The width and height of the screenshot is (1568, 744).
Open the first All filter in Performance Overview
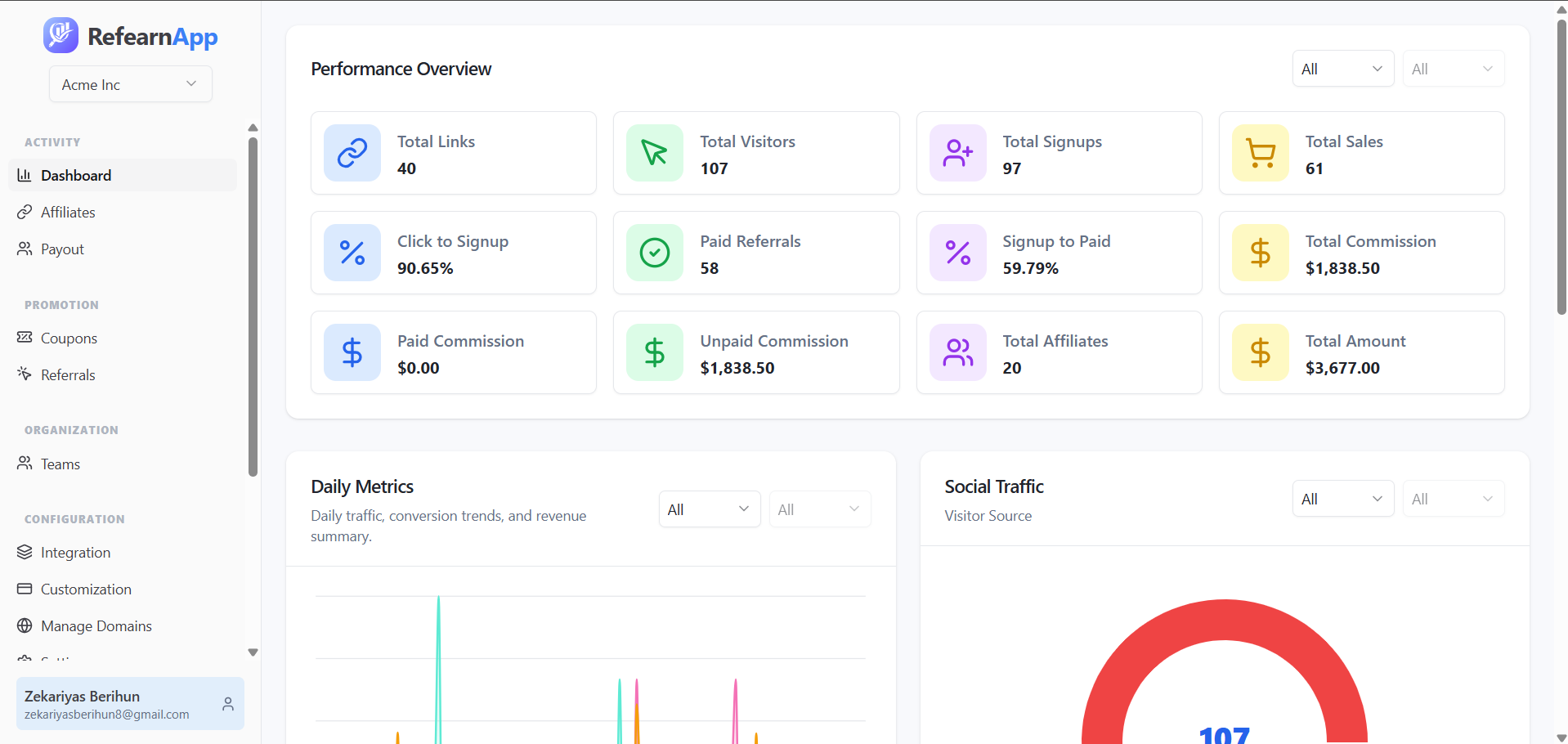[1342, 68]
